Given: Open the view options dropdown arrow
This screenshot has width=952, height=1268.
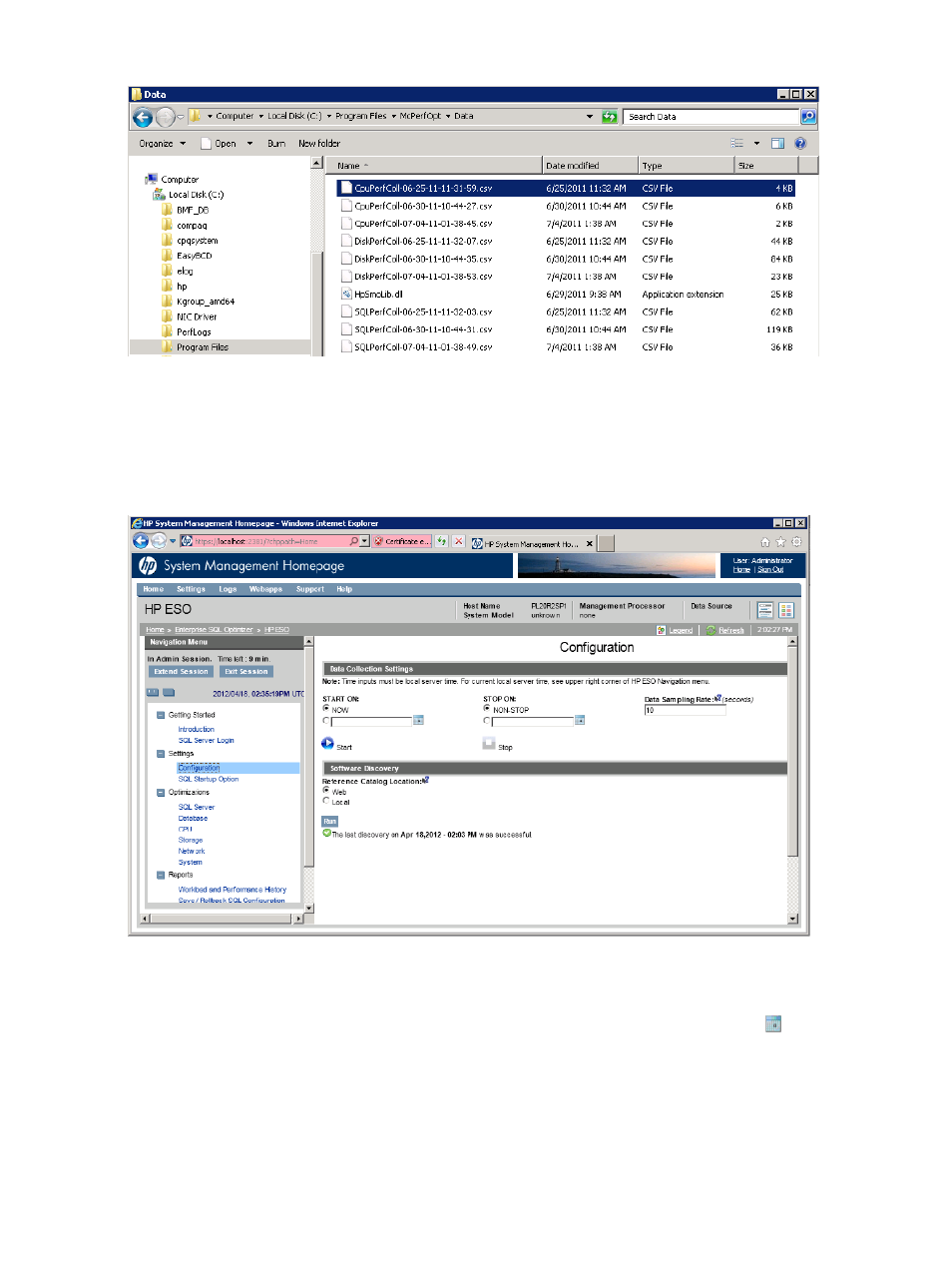Looking at the screenshot, I should 756,144.
